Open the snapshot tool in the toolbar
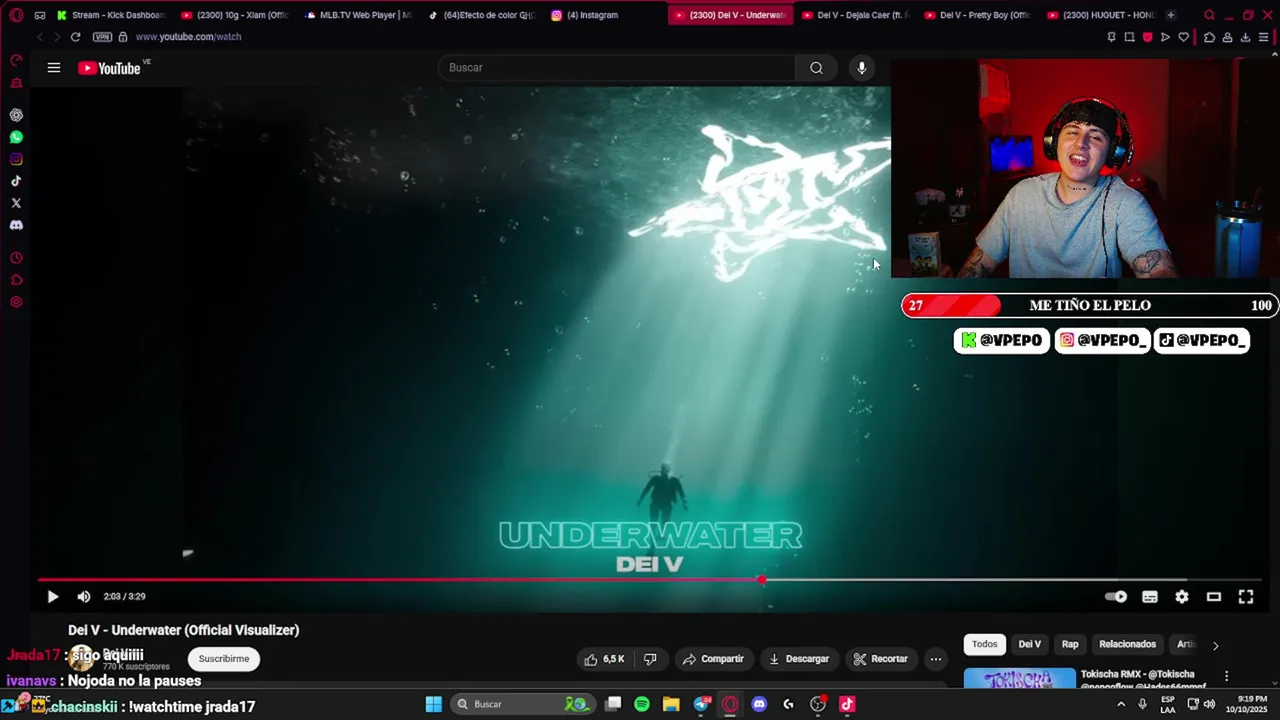1280x720 pixels. point(1129,37)
